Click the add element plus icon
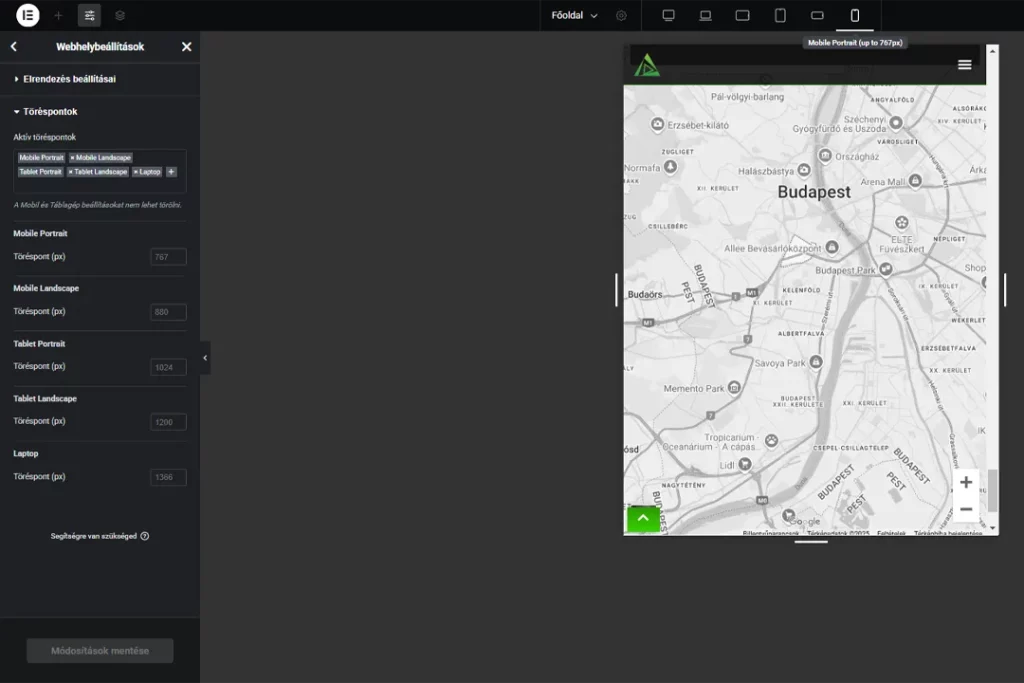1024x683 pixels. (x=58, y=16)
